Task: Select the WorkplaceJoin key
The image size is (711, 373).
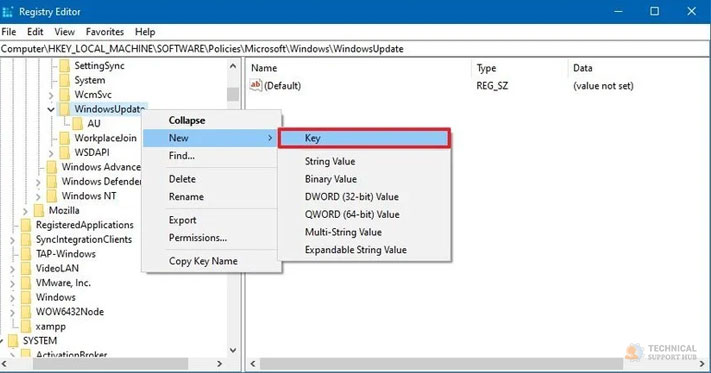Action: tap(105, 138)
